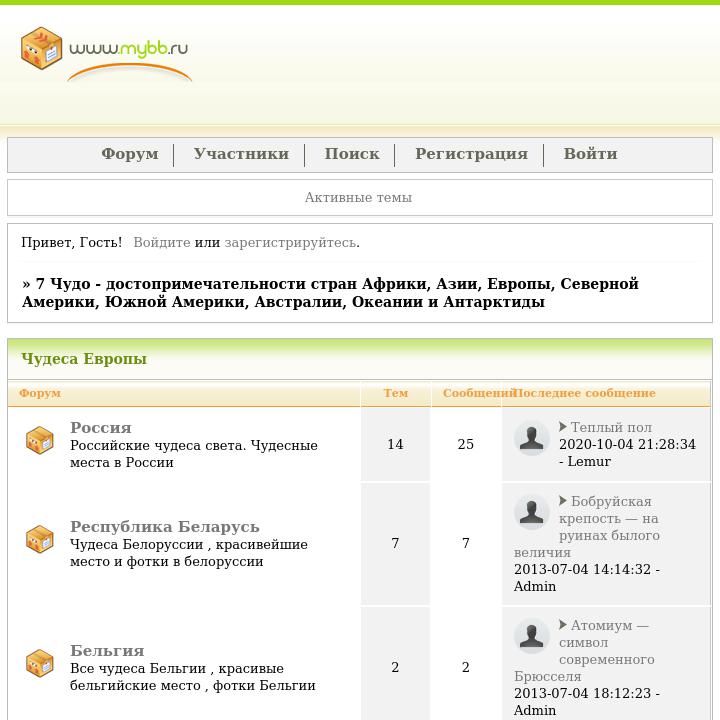
Task: Click the Все чудеса Бельгии description
Action: 192,677
